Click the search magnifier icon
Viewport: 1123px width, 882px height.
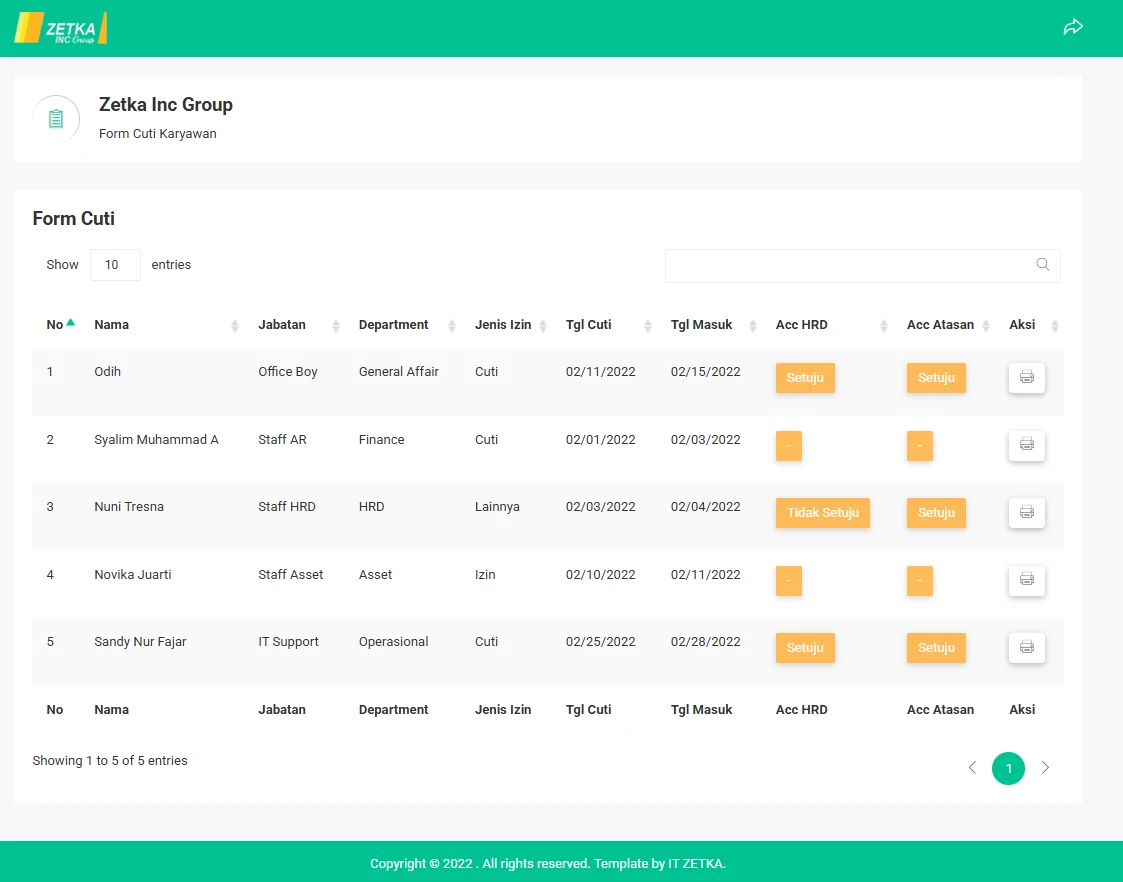1043,265
